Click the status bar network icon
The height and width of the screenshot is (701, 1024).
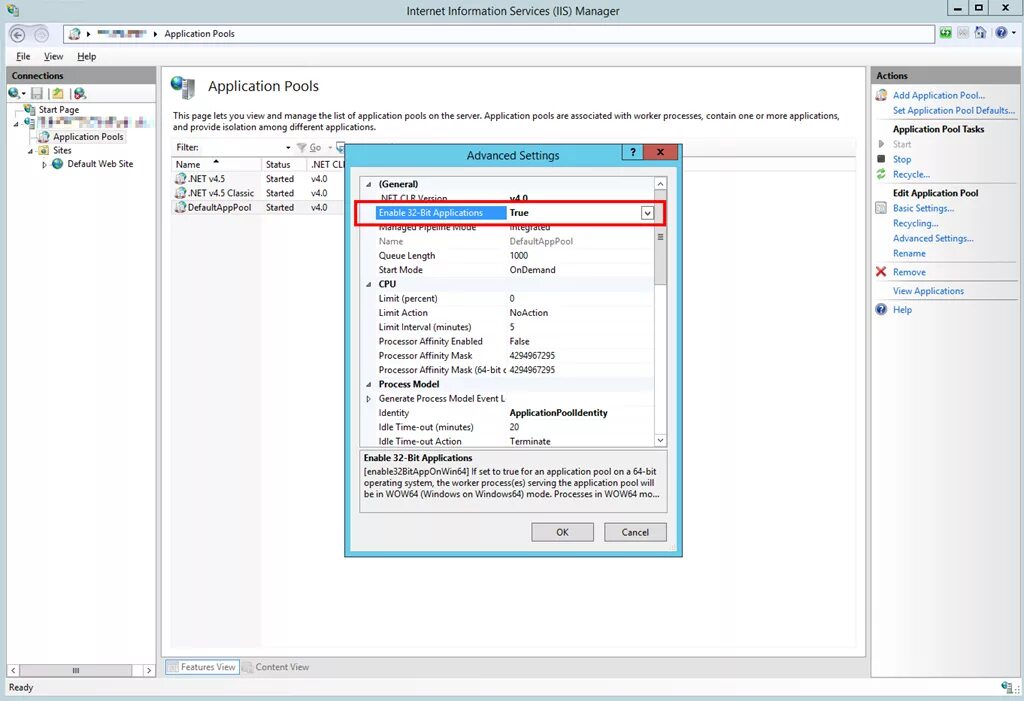tap(1006, 687)
